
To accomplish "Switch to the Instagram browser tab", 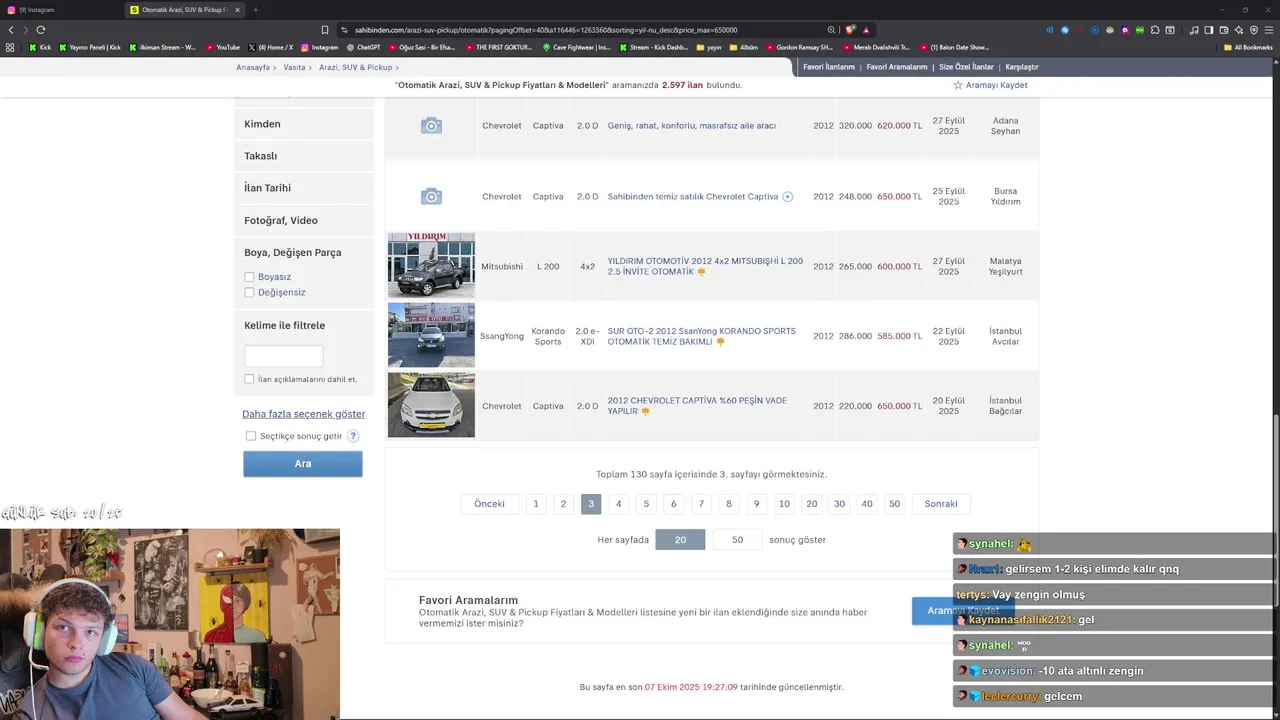I will (60, 10).
